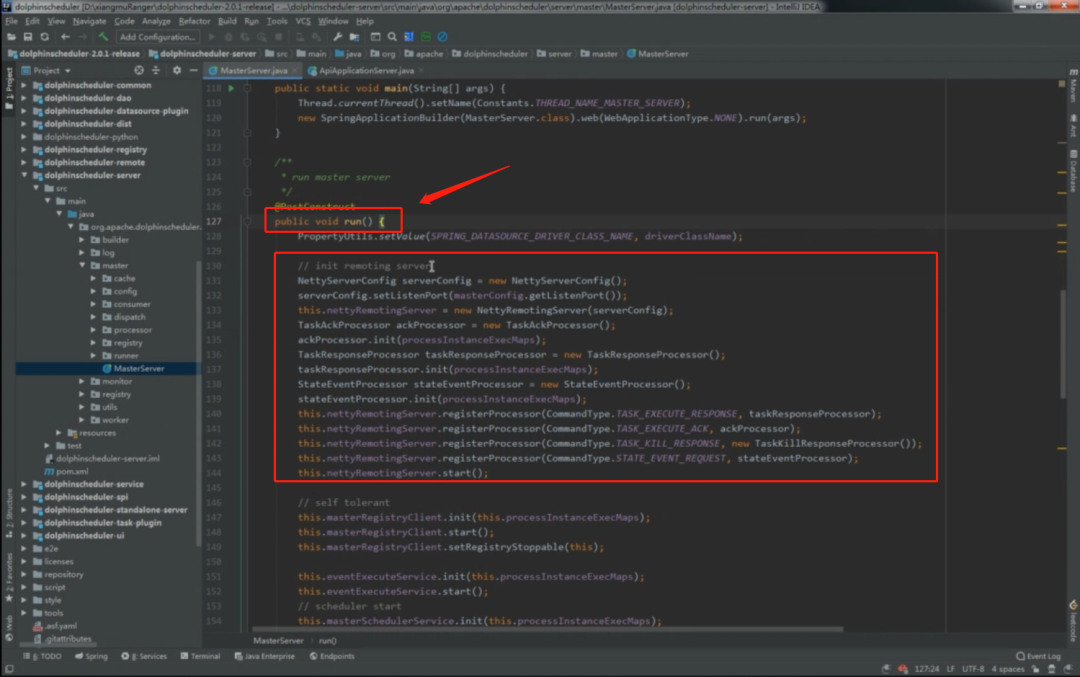Open the Add Configuration dropdown

(157, 37)
